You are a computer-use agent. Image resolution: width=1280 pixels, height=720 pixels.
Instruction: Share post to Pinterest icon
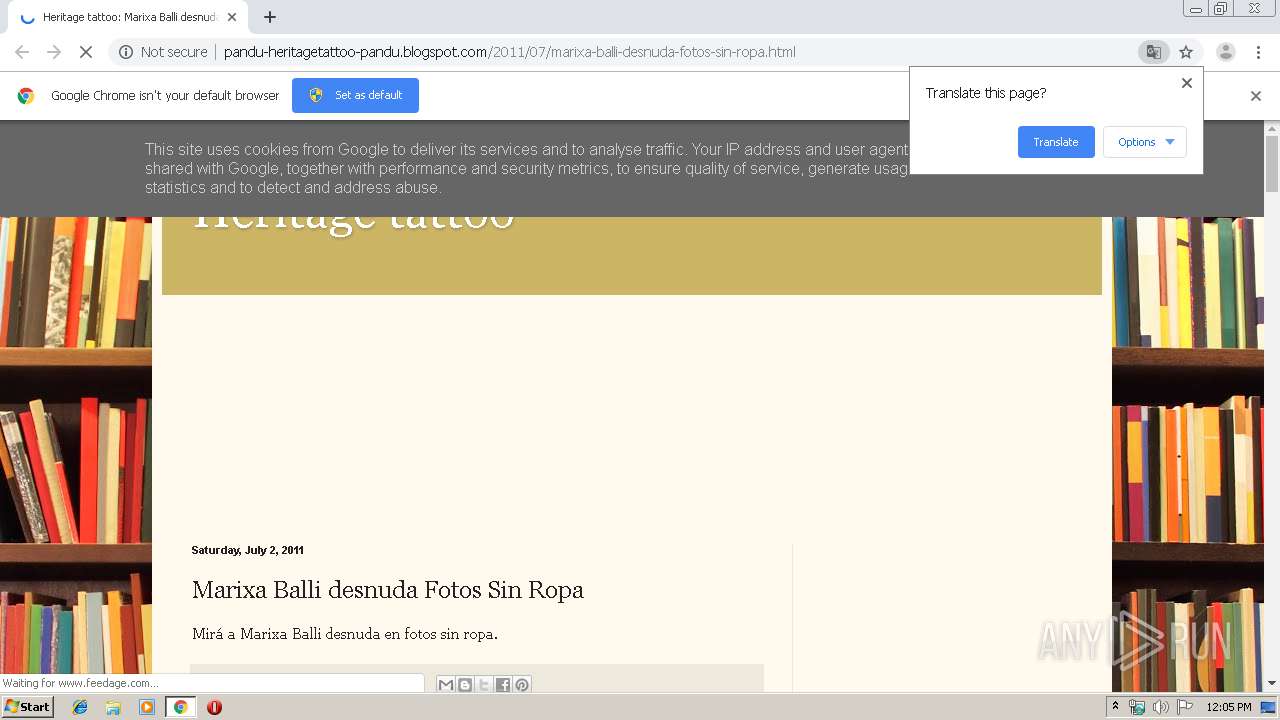[x=522, y=685]
